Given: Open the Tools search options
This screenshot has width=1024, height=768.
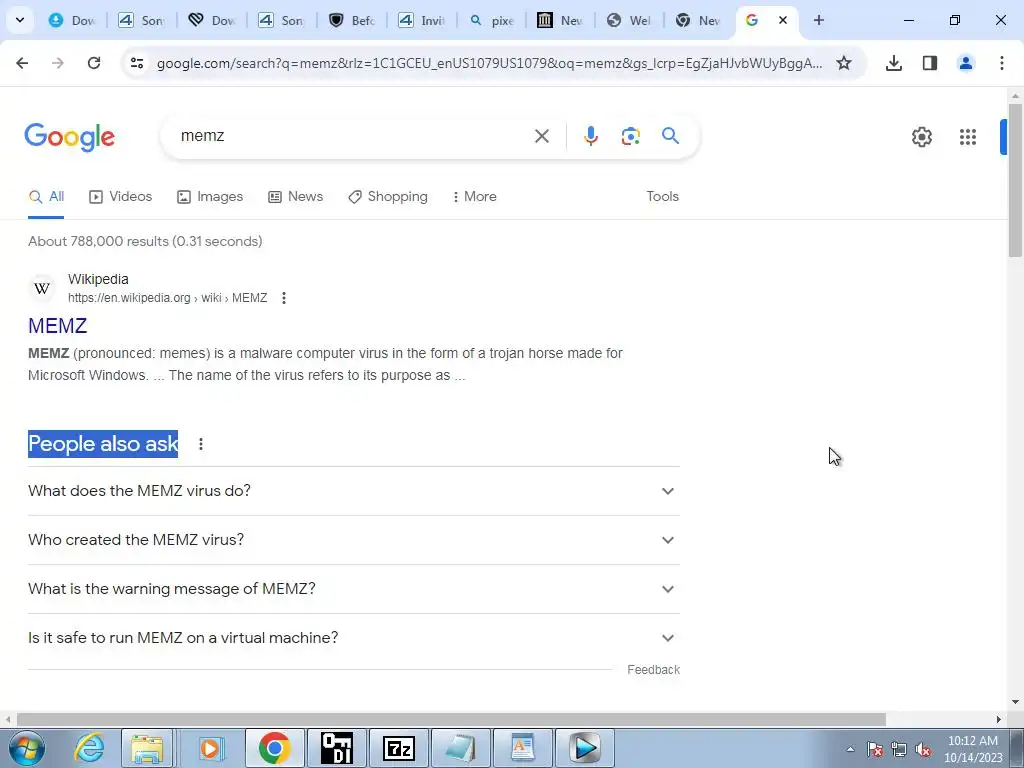Looking at the screenshot, I should 662,197.
